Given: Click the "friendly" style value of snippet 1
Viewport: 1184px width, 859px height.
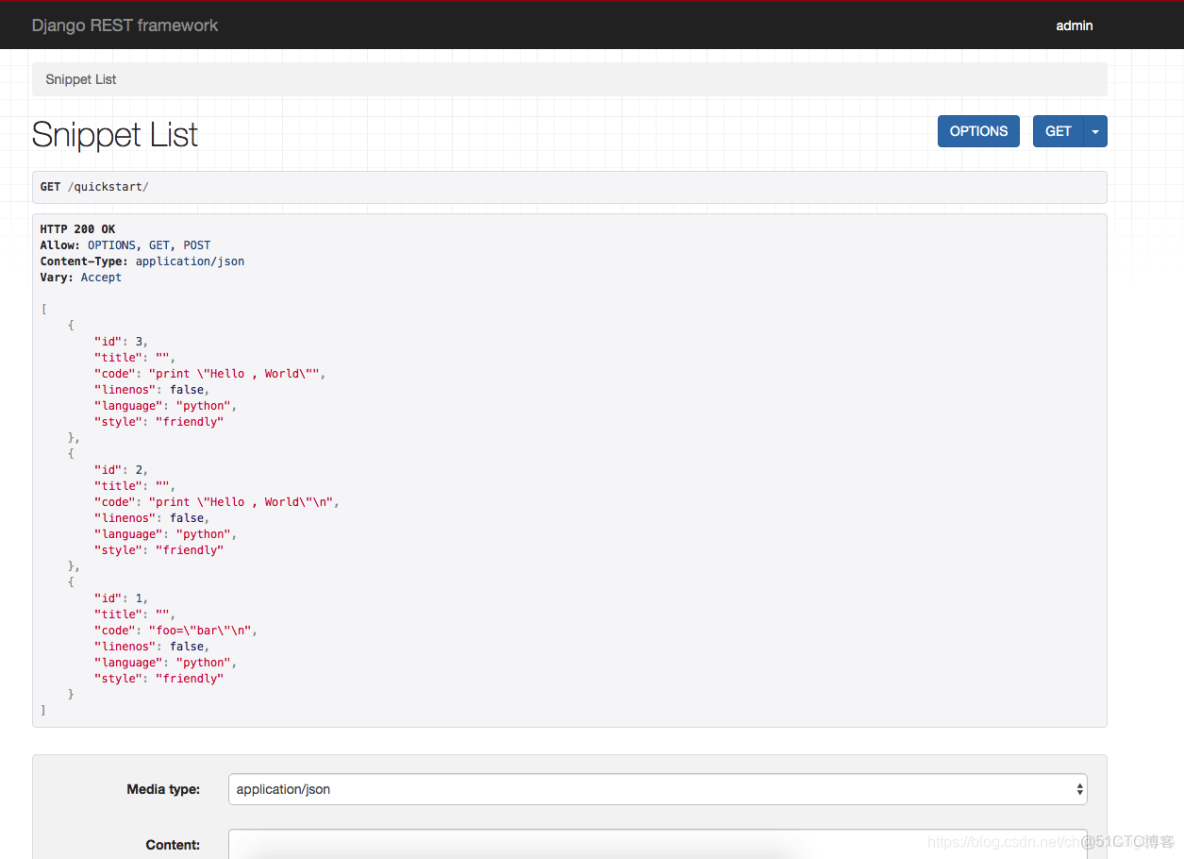Looking at the screenshot, I should [189, 678].
